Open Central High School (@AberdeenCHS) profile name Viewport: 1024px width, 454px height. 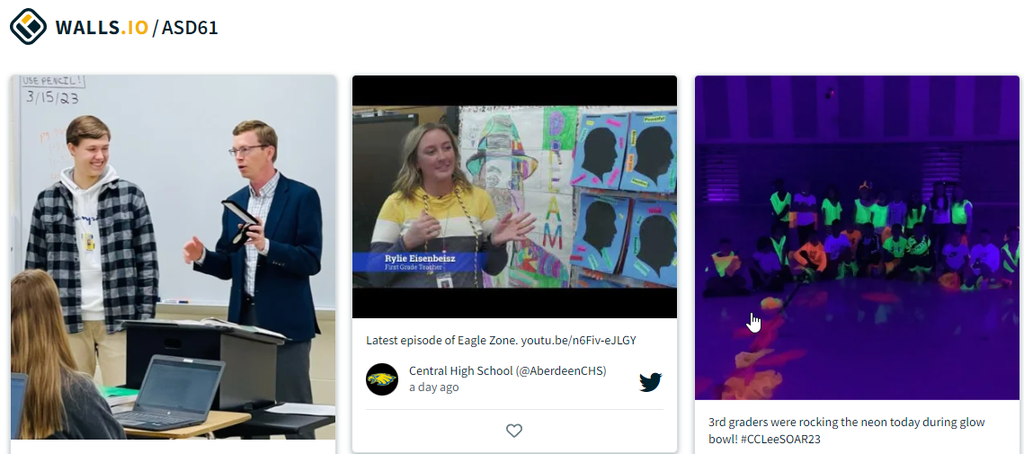507,371
